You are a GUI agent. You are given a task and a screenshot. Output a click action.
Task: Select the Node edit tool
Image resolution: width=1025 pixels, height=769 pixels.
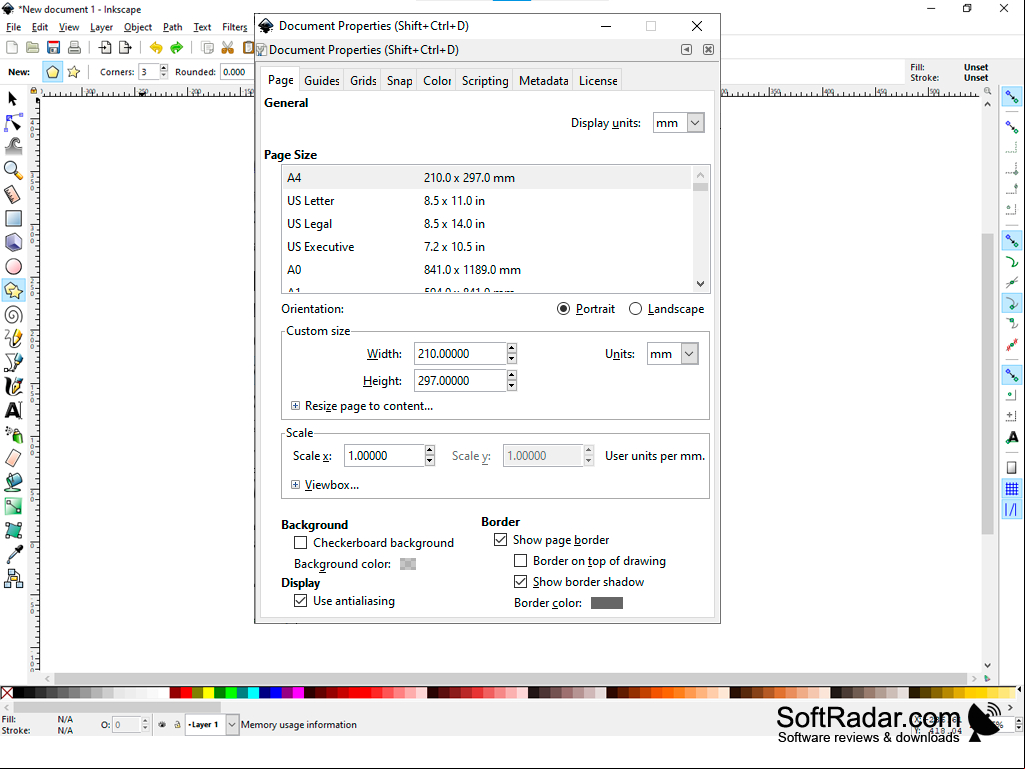(13, 122)
